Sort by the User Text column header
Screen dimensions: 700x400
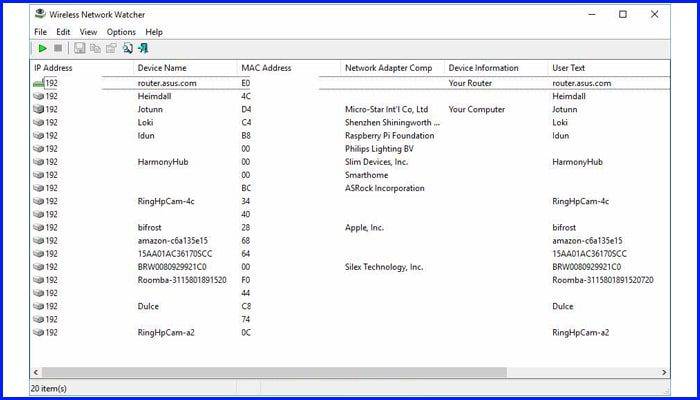point(608,68)
